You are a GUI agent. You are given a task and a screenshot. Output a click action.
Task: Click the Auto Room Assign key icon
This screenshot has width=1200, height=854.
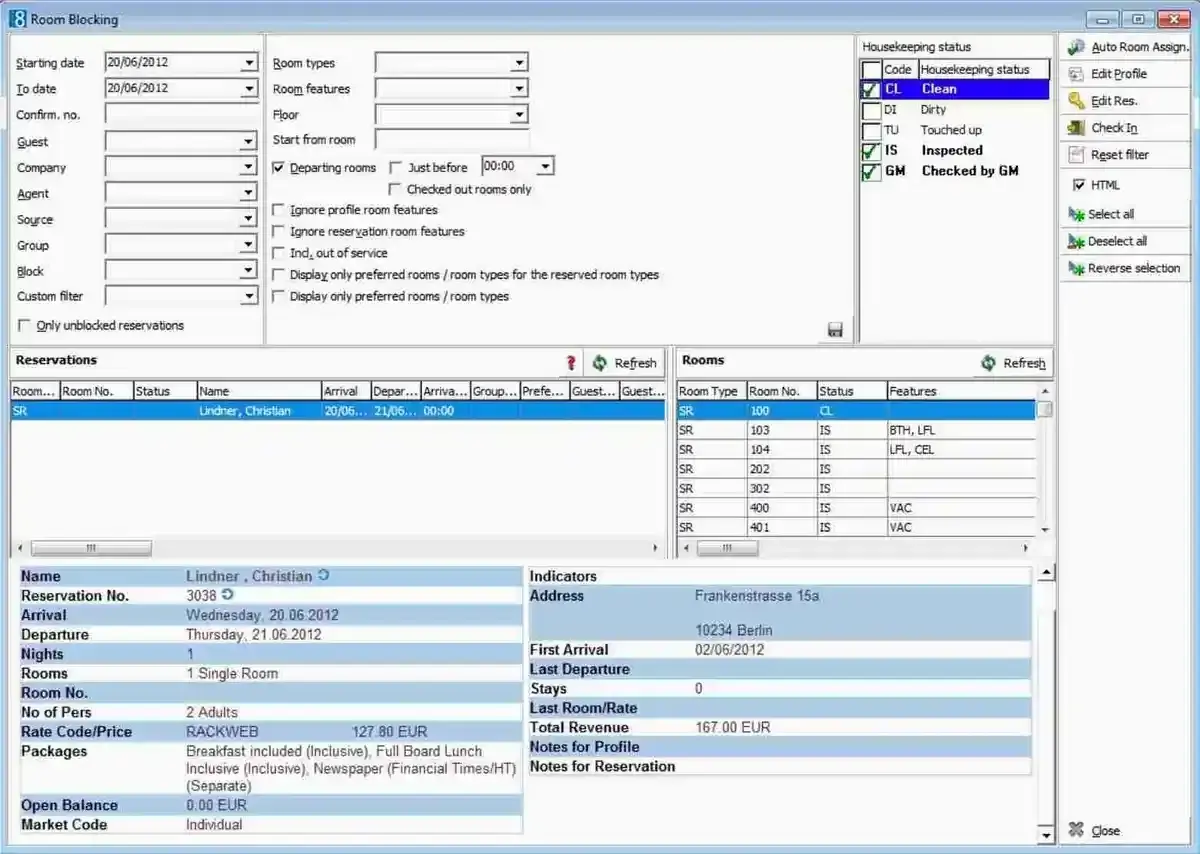[1076, 47]
